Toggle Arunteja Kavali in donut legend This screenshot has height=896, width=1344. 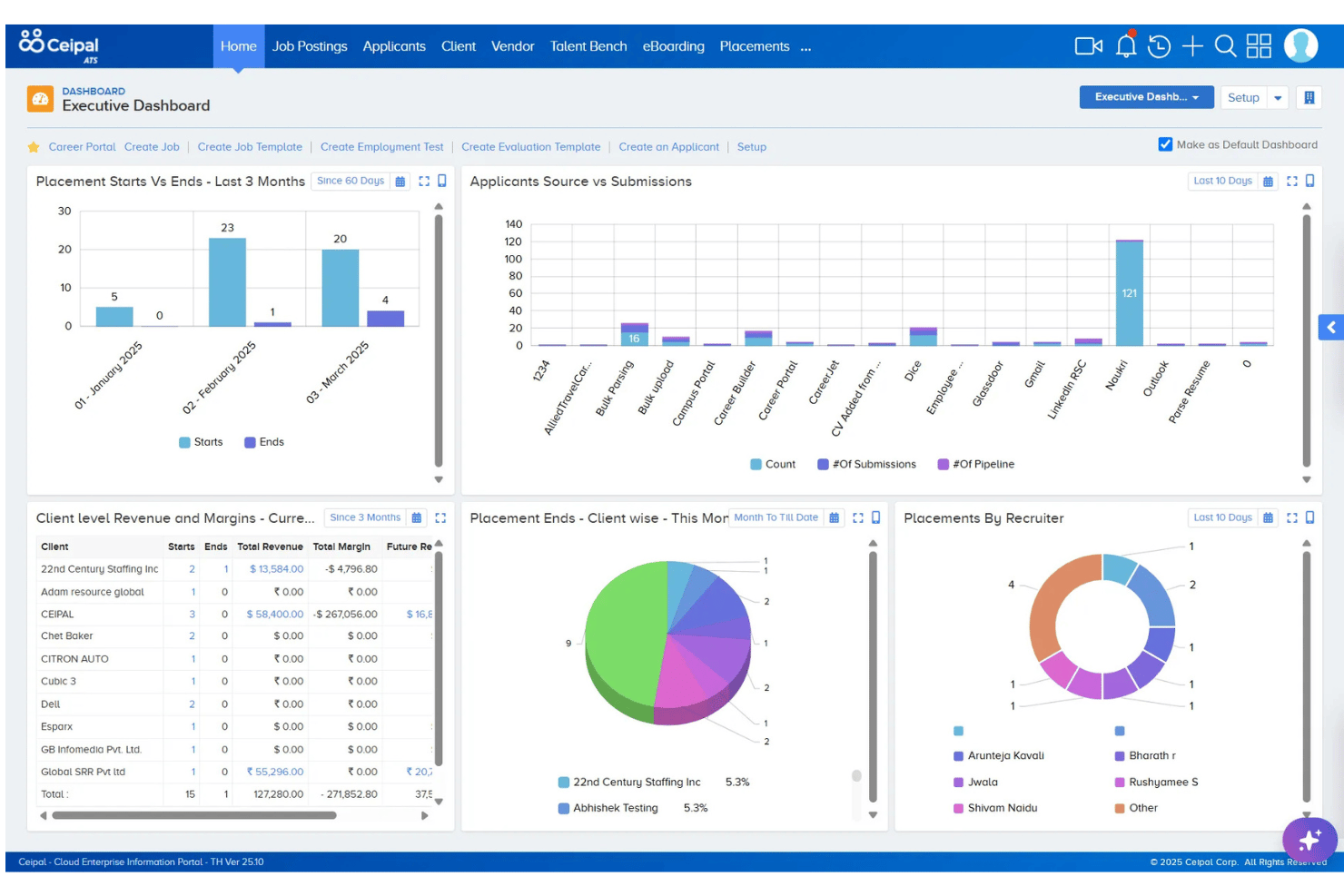[x=999, y=755]
